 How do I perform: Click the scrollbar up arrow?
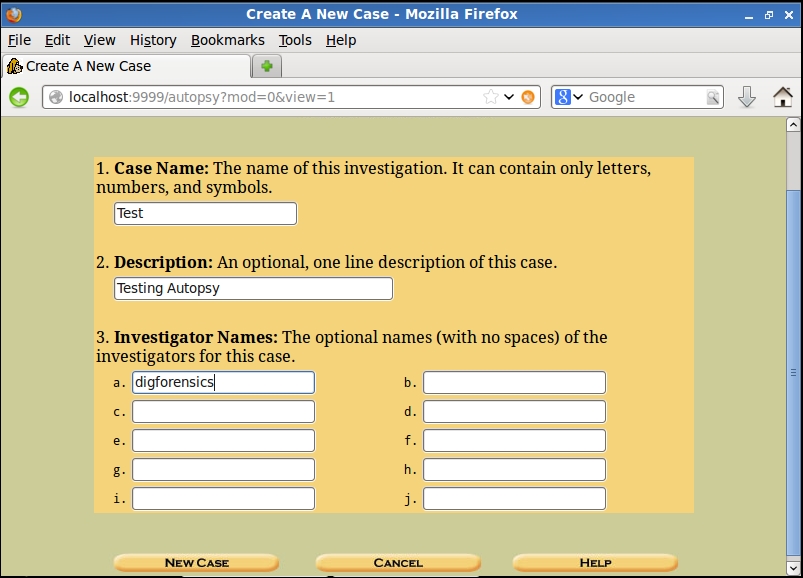click(x=793, y=124)
